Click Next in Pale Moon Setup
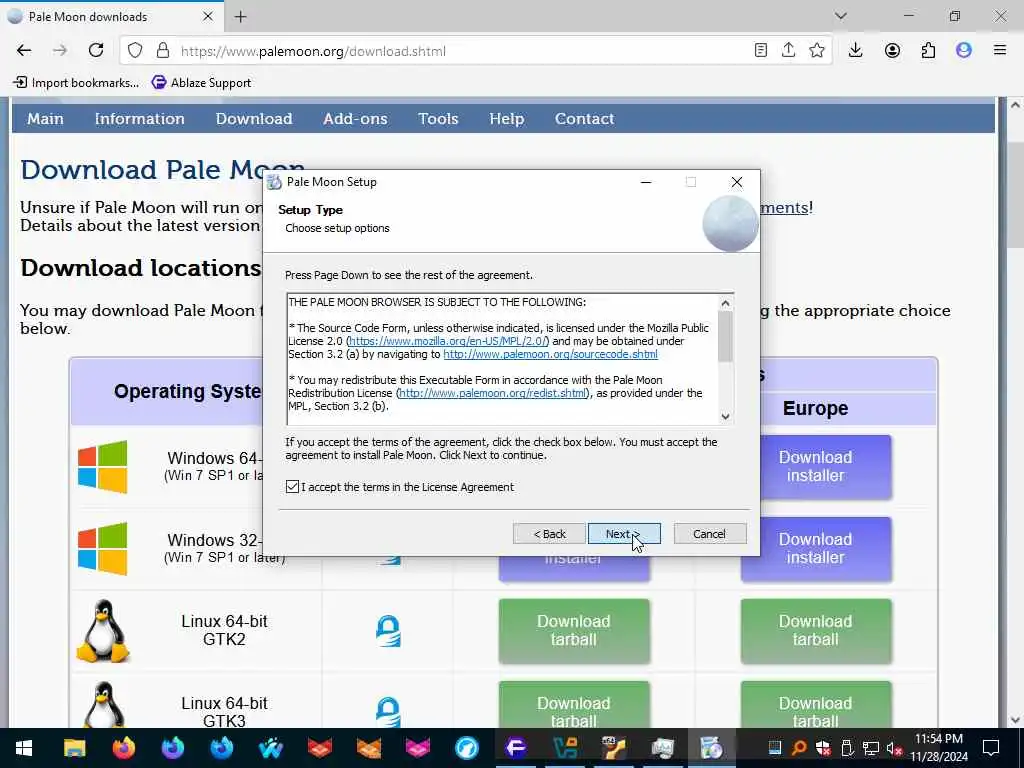 [x=624, y=534]
